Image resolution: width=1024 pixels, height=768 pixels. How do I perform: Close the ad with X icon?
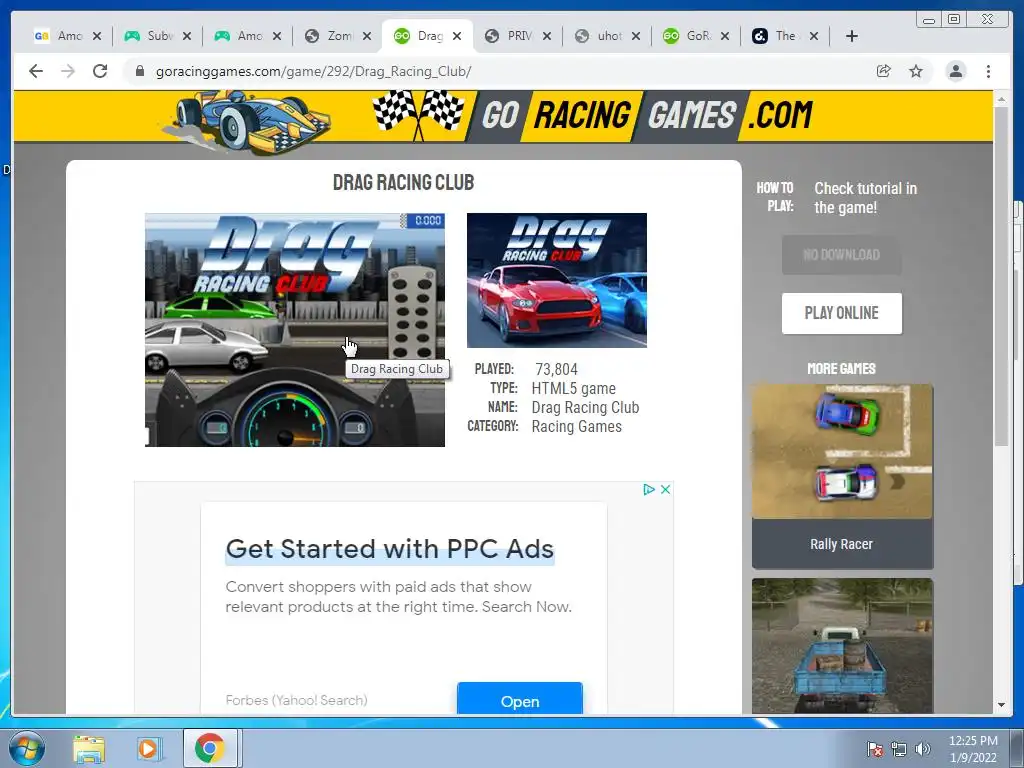(665, 489)
